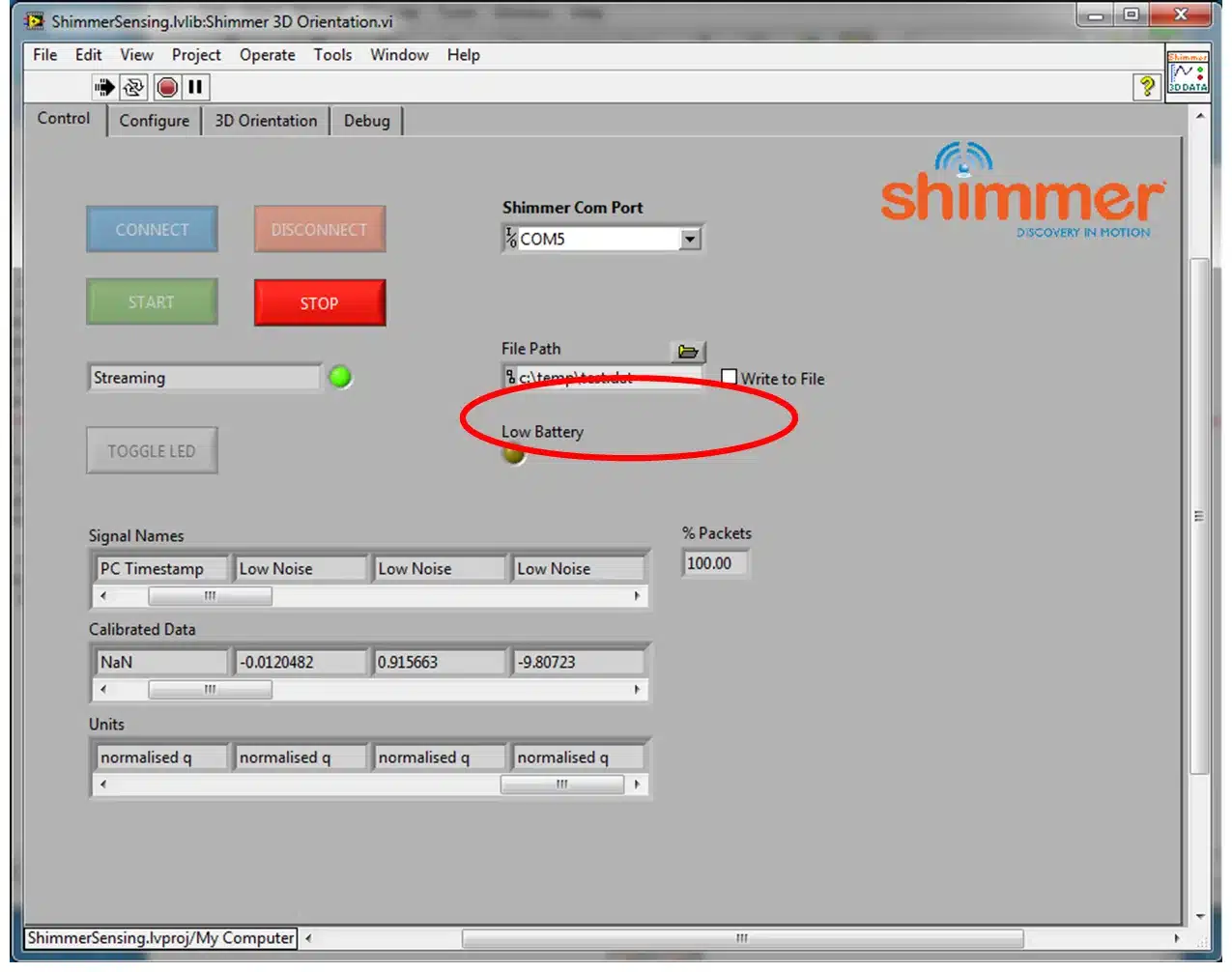Click the Run arrow toolbar icon
1232x972 pixels.
(x=104, y=88)
